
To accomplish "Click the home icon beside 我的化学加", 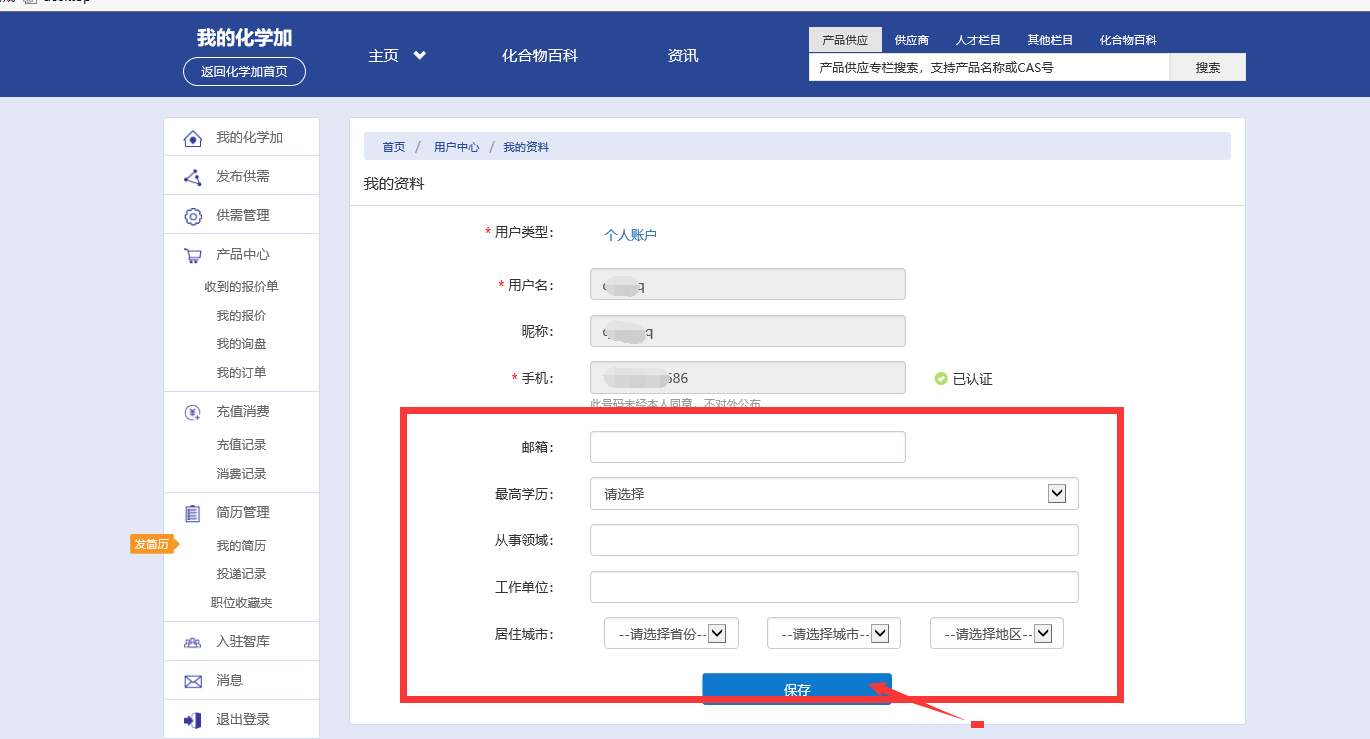I will point(193,138).
